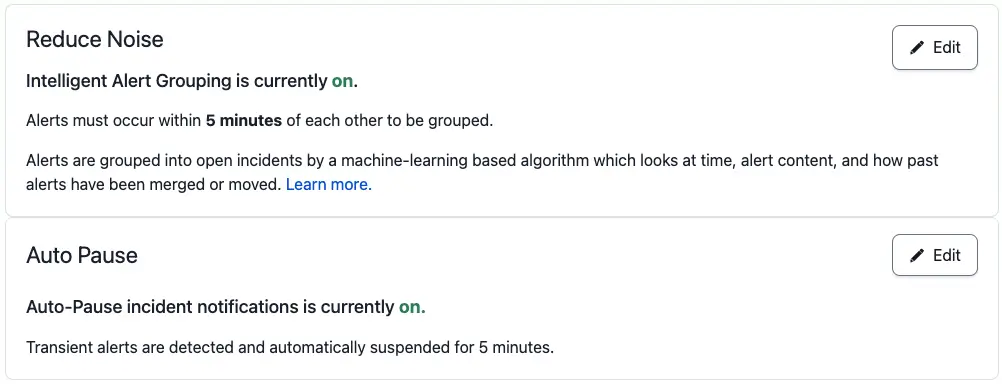Edit the Auto Pause settings
This screenshot has width=1002, height=386.
[x=935, y=255]
